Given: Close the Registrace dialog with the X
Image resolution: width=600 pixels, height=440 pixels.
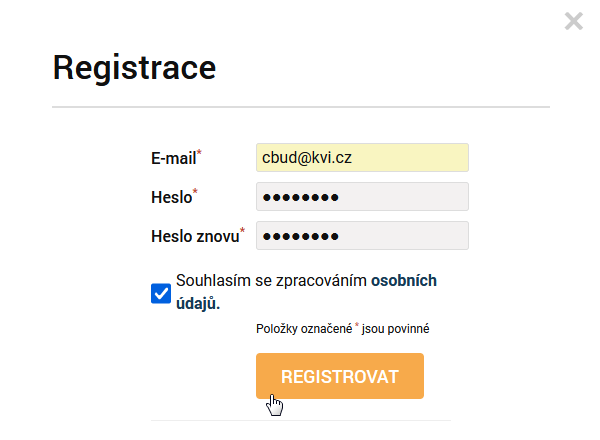Looking at the screenshot, I should tap(574, 21).
